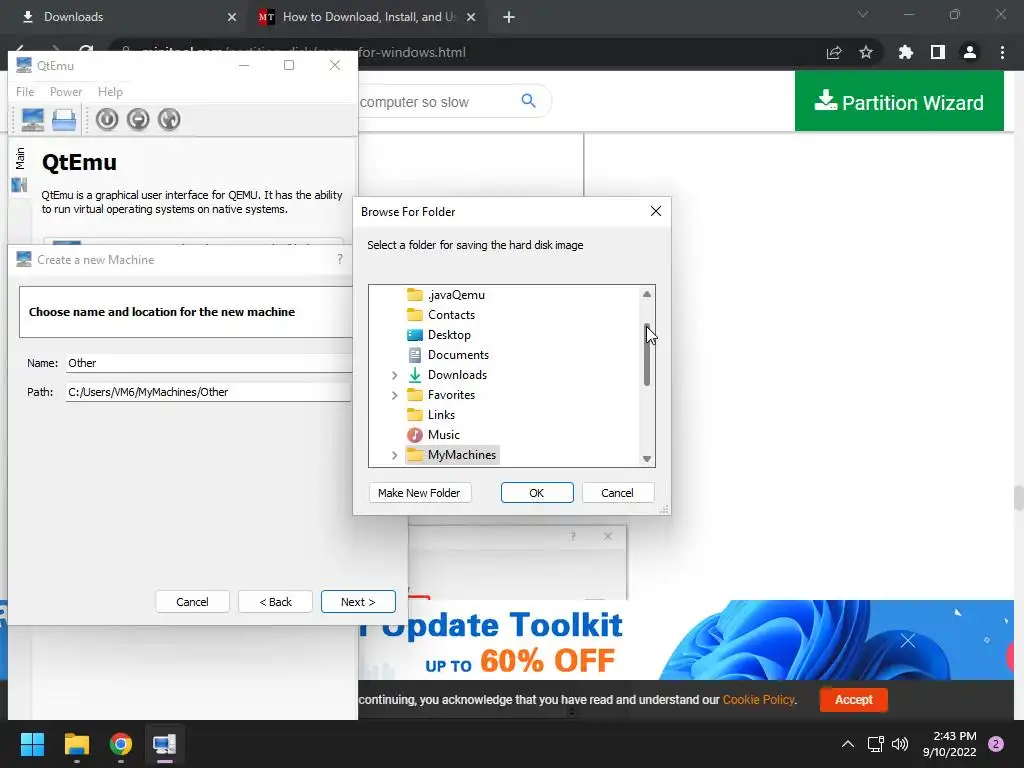This screenshot has width=1024, height=768.
Task: Open the File menu in QtEmu
Action: 25,92
